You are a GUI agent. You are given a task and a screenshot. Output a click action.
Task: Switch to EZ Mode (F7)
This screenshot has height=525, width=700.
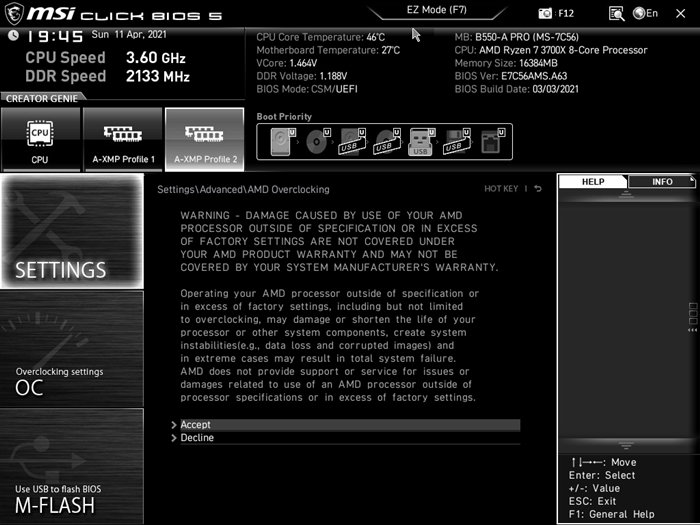pyautogui.click(x=437, y=10)
